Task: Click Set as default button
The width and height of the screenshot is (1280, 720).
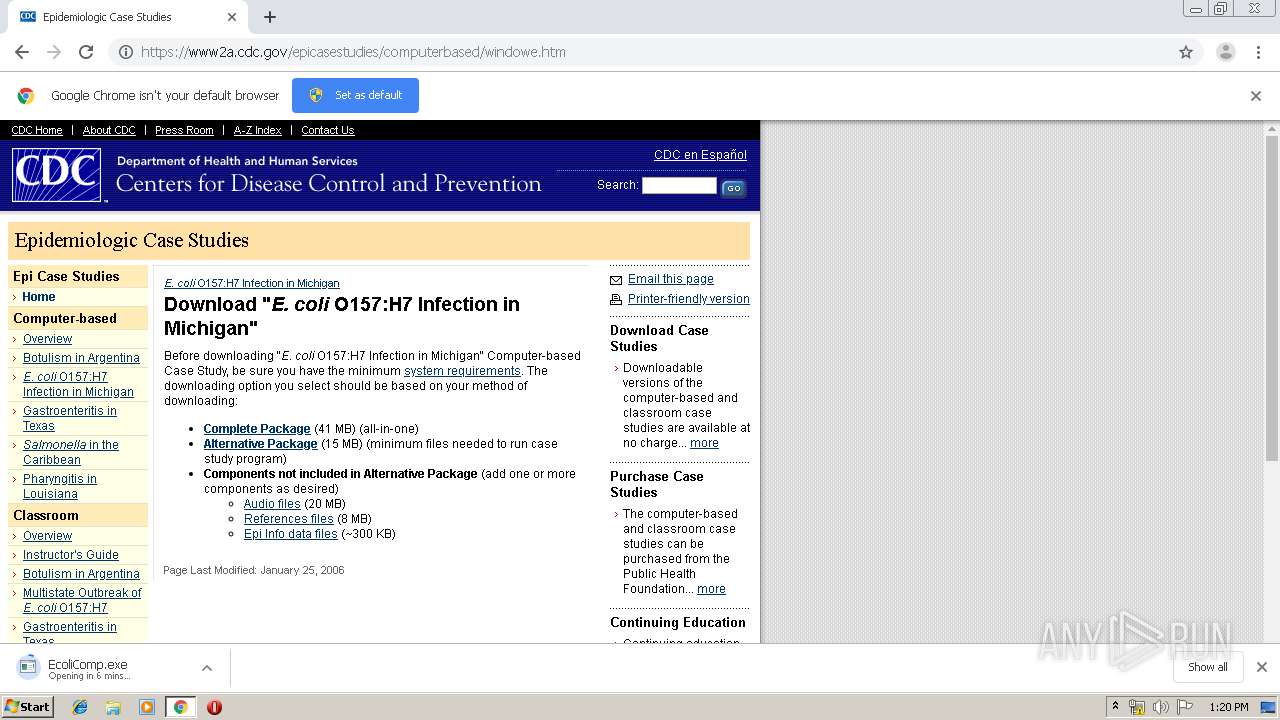Action: (x=355, y=95)
